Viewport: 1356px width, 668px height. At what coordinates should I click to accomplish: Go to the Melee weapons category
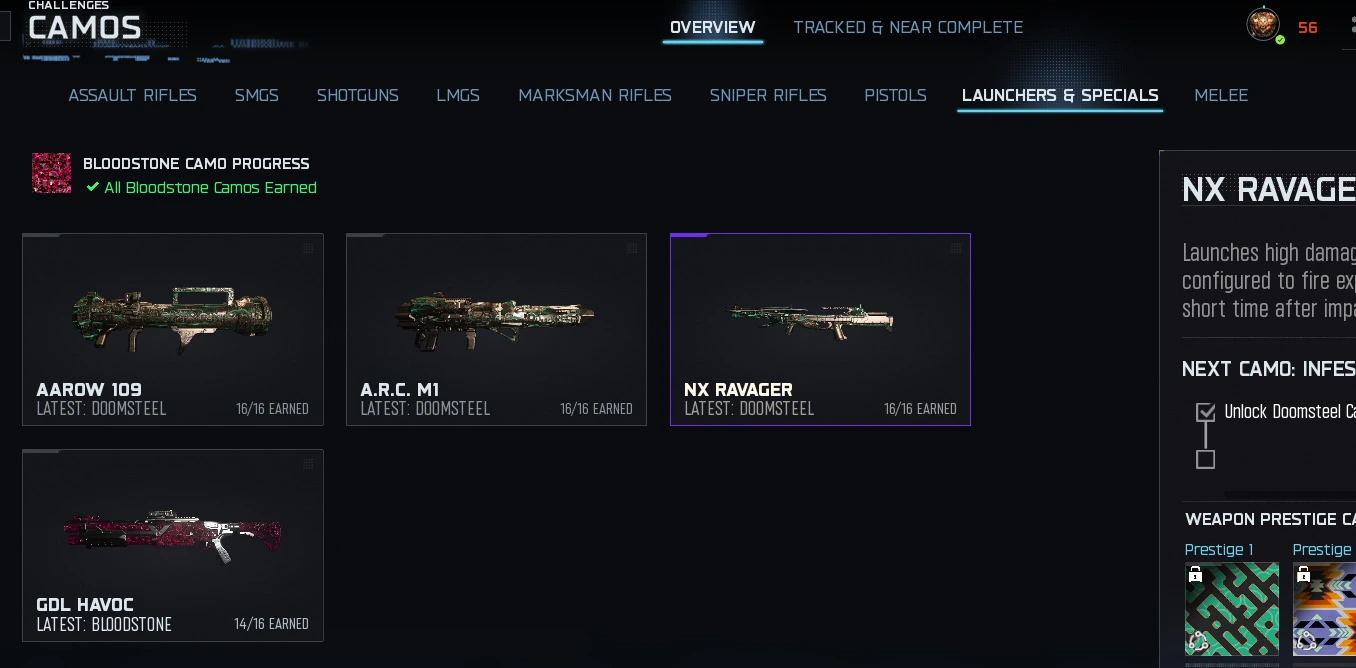(1221, 95)
